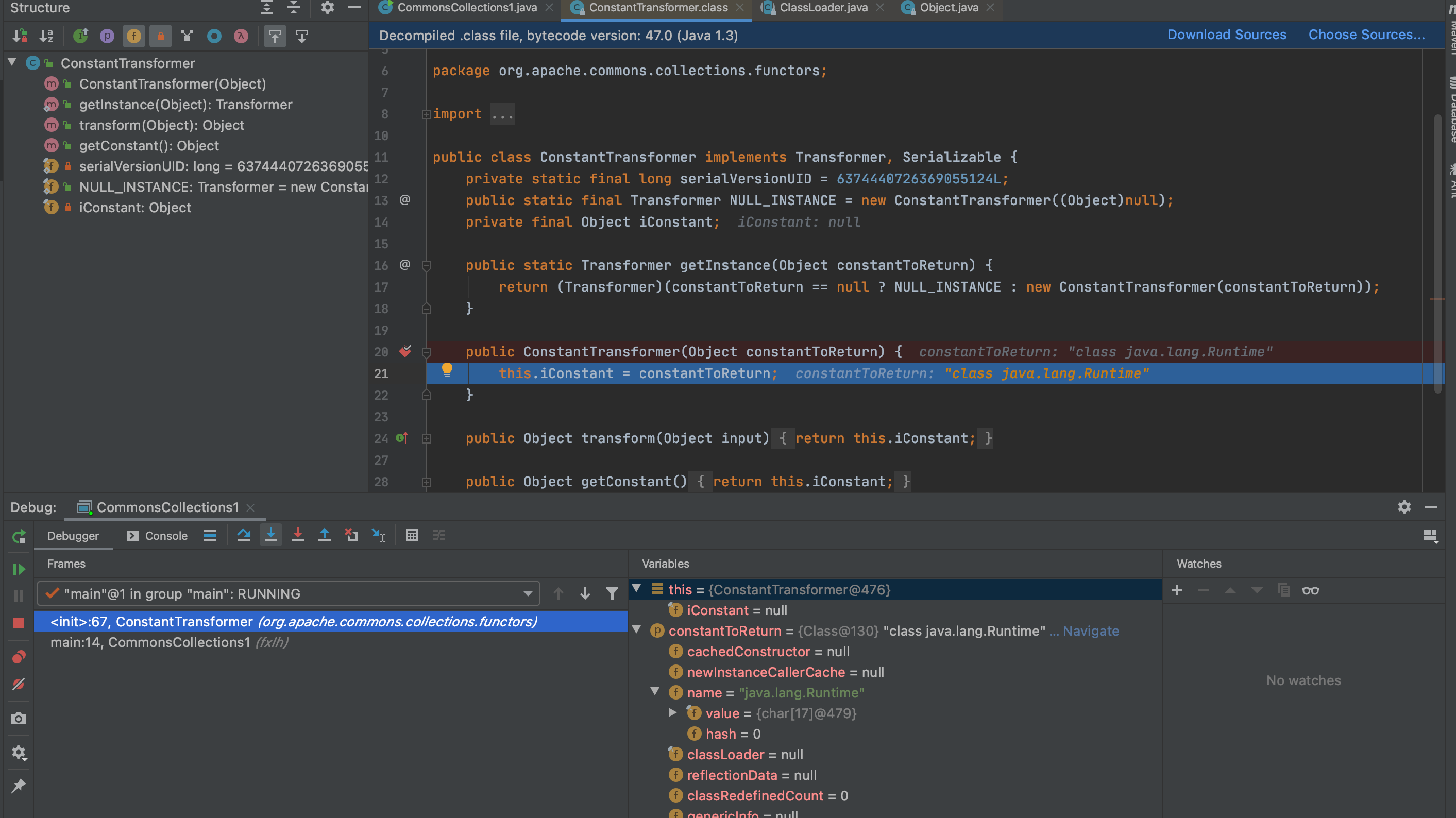This screenshot has width=1456, height=818.
Task: Click Run to Cursor button
Action: (378, 534)
